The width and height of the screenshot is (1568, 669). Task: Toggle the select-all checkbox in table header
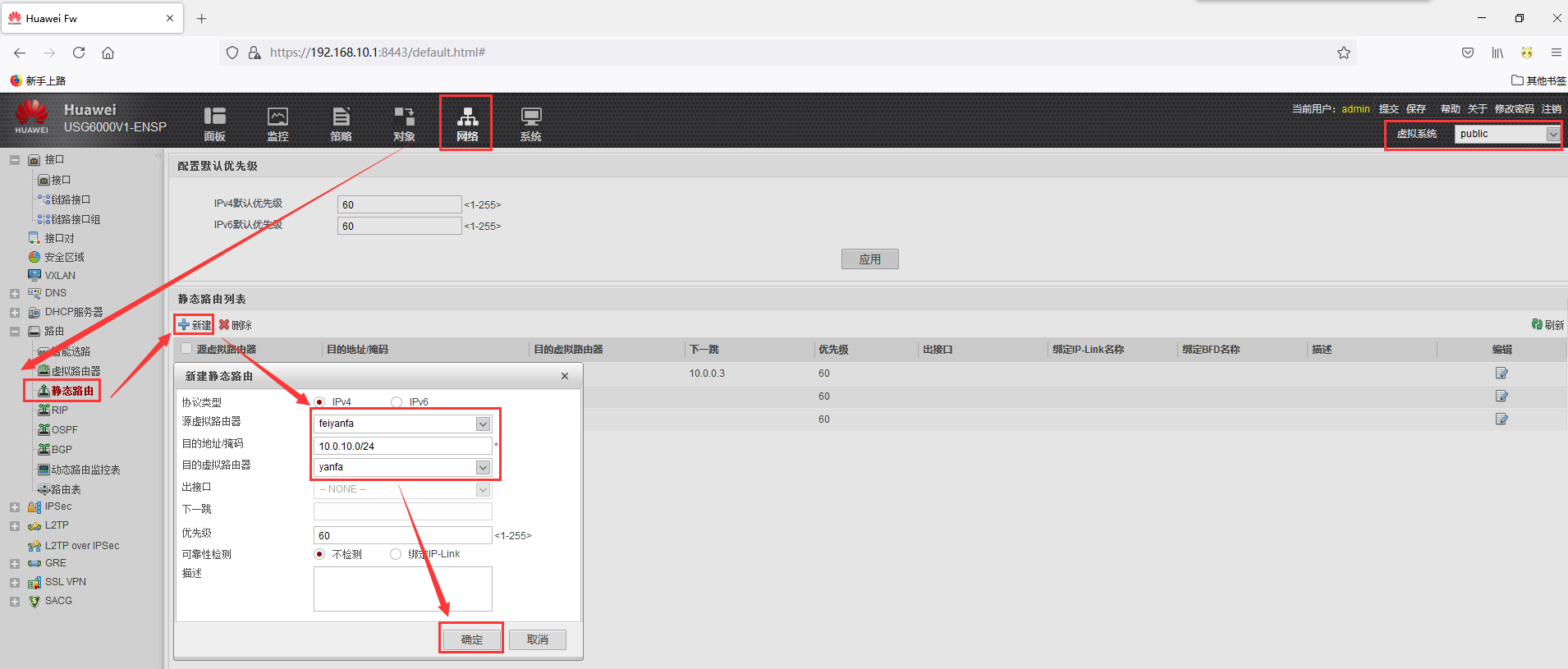[186, 349]
